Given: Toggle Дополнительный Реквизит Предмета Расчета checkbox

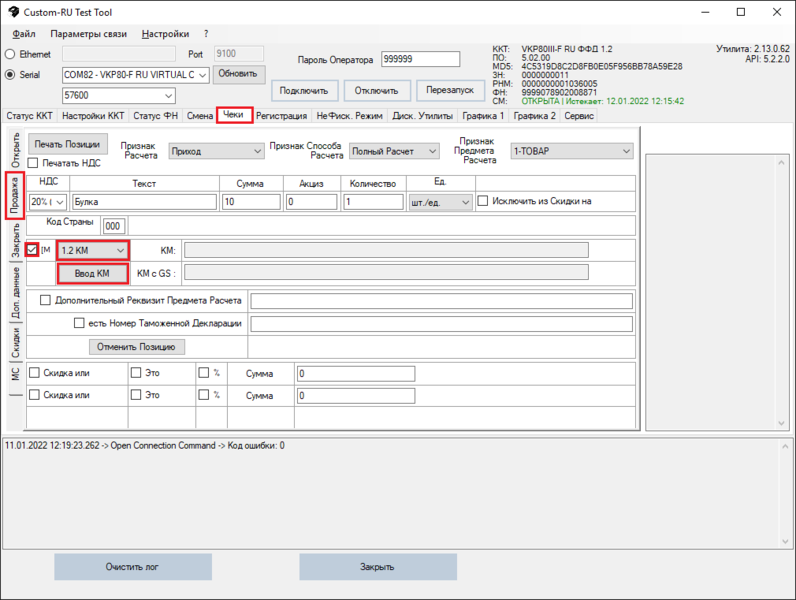Looking at the screenshot, I should pos(45,300).
